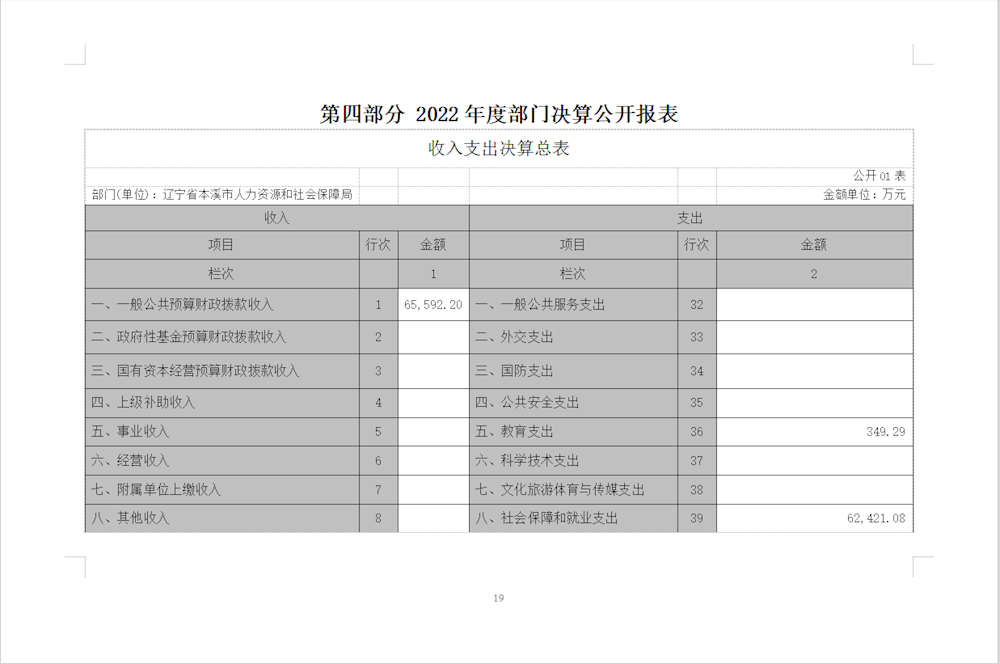Select the row '一、一般公共预算财政拨款收入'

pos(222,305)
